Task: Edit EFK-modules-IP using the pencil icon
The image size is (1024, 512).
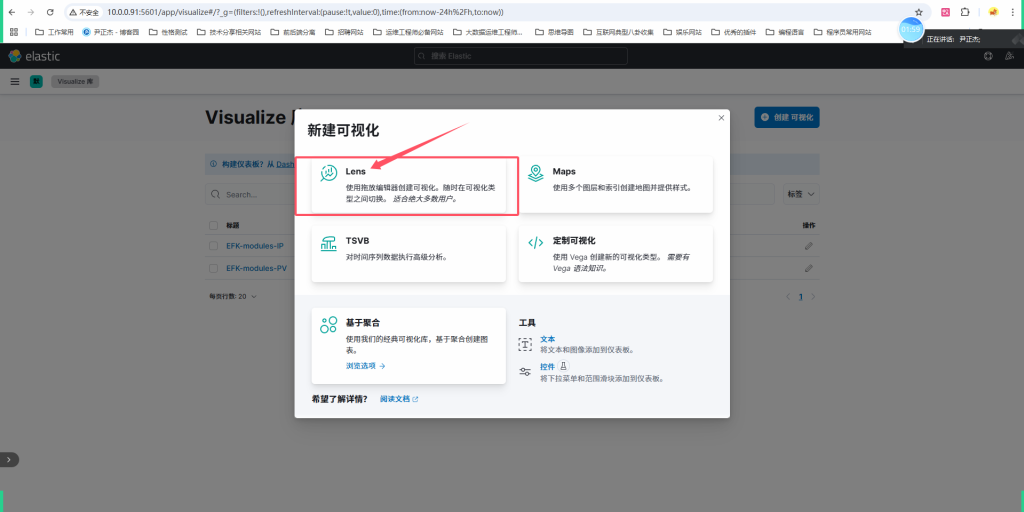Action: (808, 246)
